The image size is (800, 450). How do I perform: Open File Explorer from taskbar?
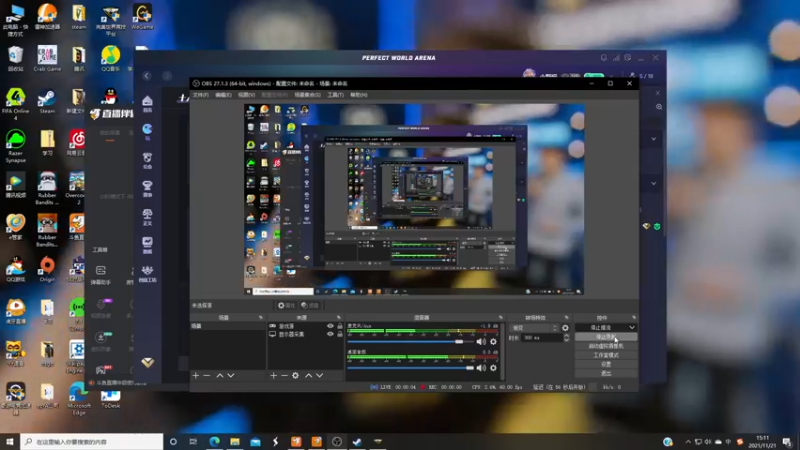coord(235,442)
